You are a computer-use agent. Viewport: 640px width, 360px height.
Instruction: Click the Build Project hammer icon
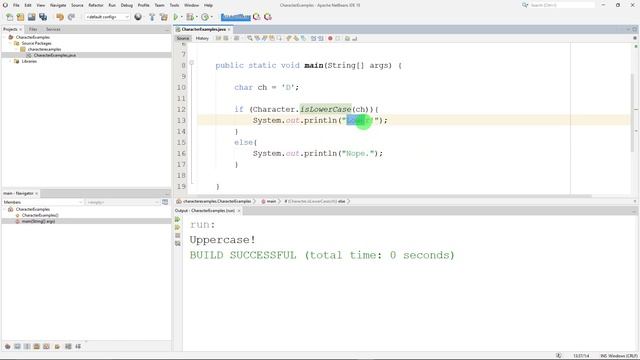coord(152,17)
